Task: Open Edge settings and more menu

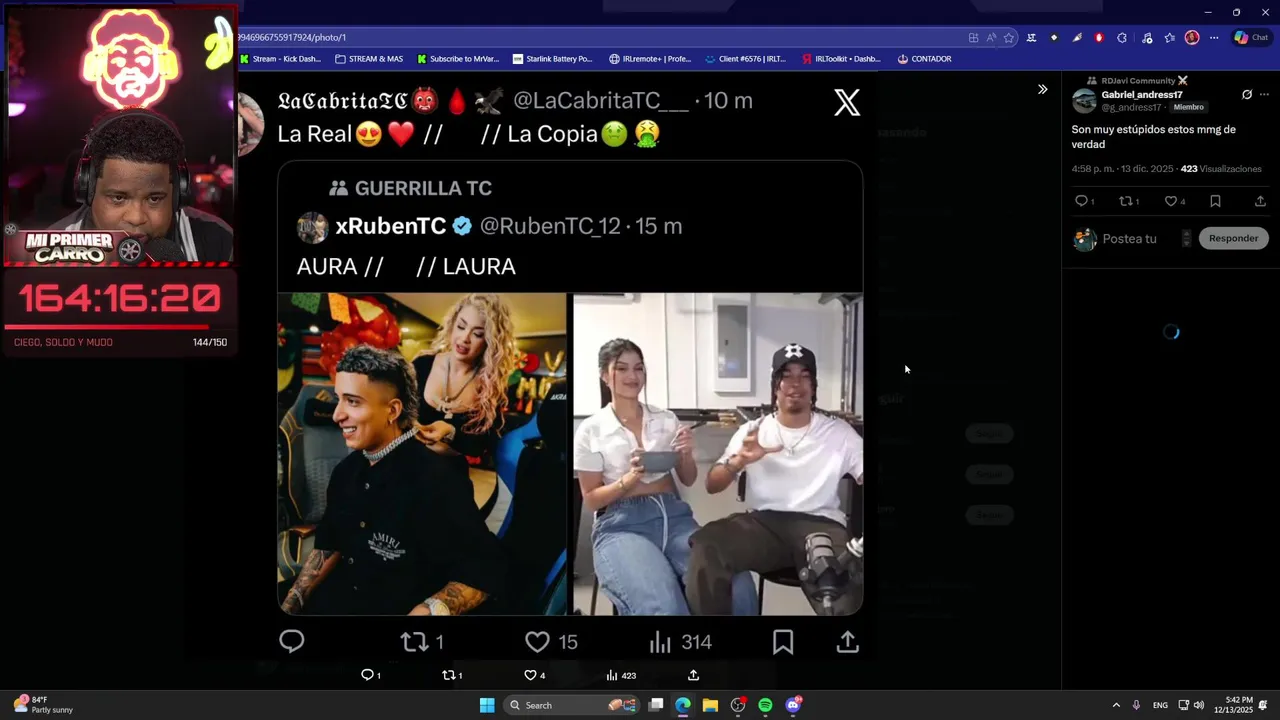Action: click(1214, 38)
